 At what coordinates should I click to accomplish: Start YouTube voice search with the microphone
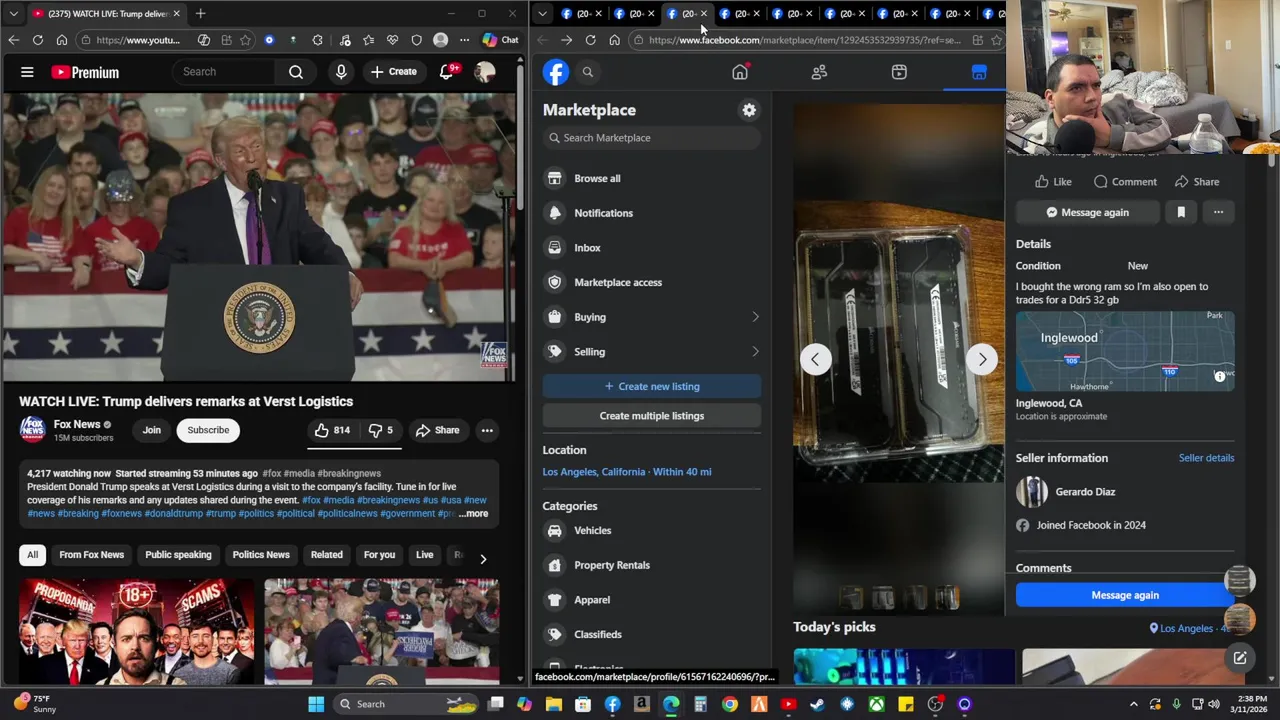click(x=341, y=72)
